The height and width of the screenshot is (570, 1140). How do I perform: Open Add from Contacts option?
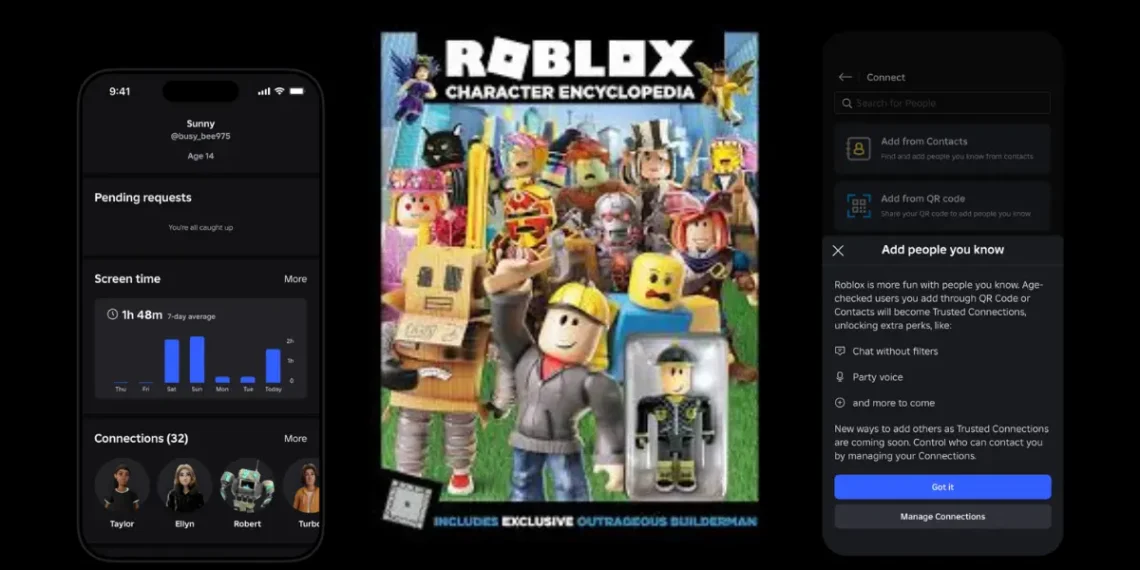[942, 148]
